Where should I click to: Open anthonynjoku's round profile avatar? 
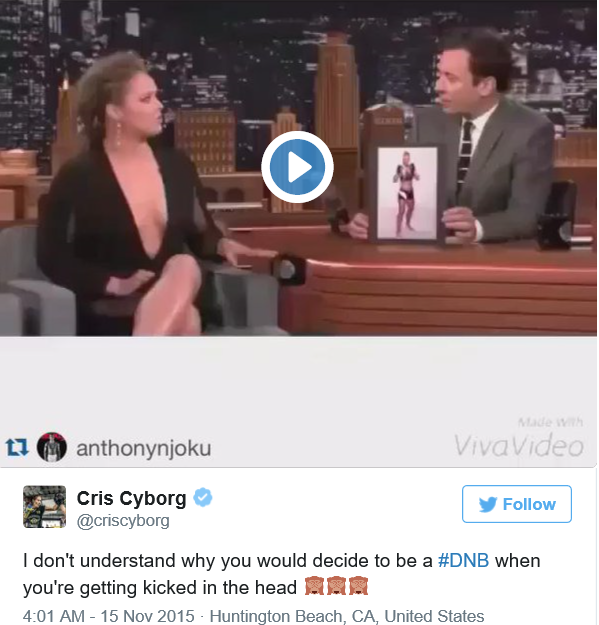(52, 447)
